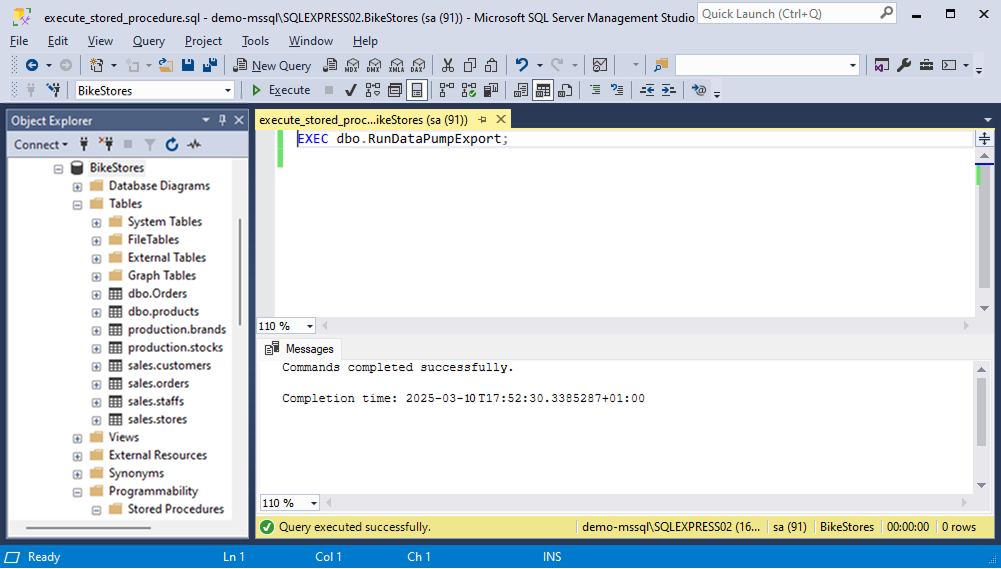Display Estimated Execution Plan
Image resolution: width=1001 pixels, height=569 pixels.
click(373, 90)
